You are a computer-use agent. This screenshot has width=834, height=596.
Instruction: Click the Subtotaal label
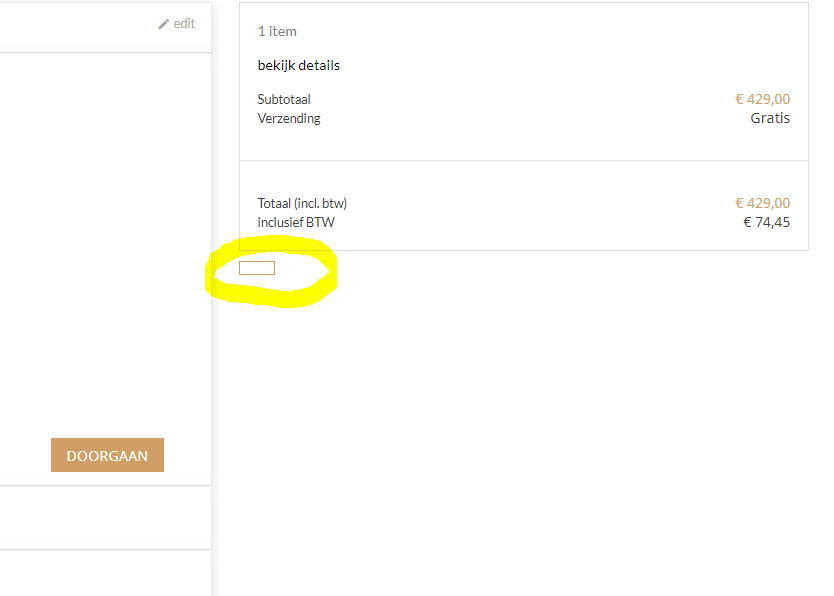point(284,99)
